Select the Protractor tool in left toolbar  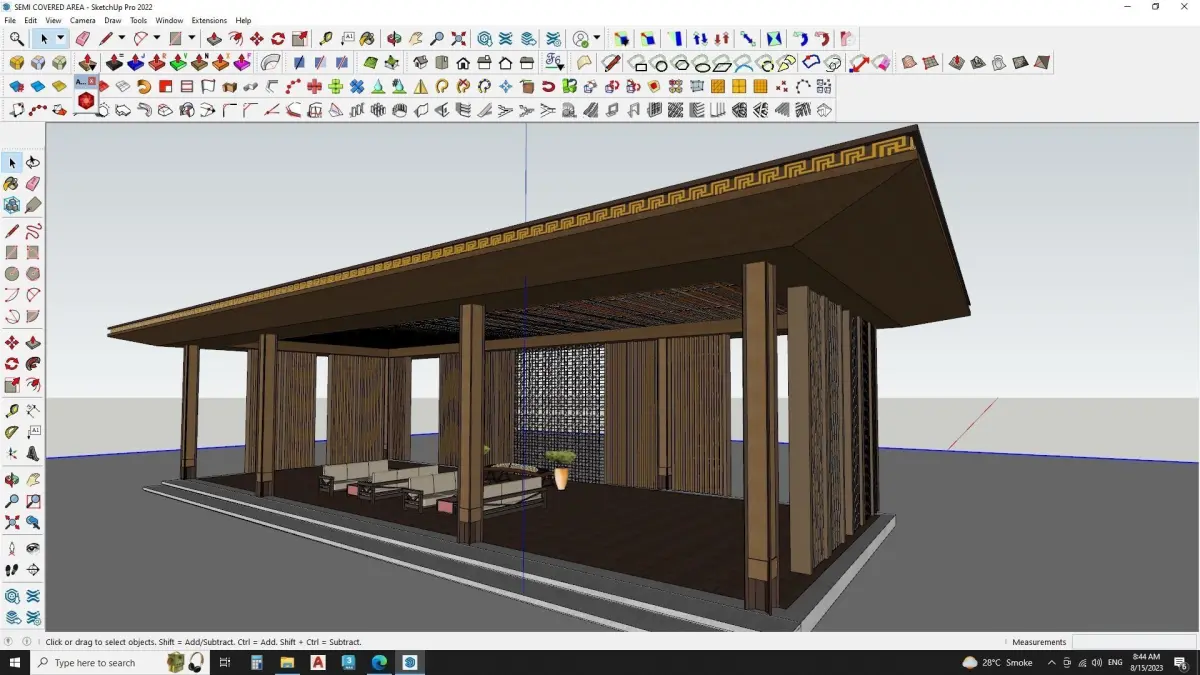[12, 432]
